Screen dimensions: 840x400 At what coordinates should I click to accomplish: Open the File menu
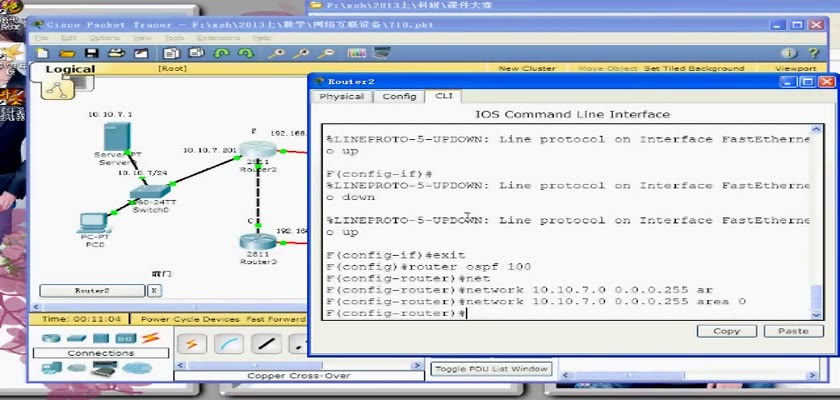pos(41,38)
